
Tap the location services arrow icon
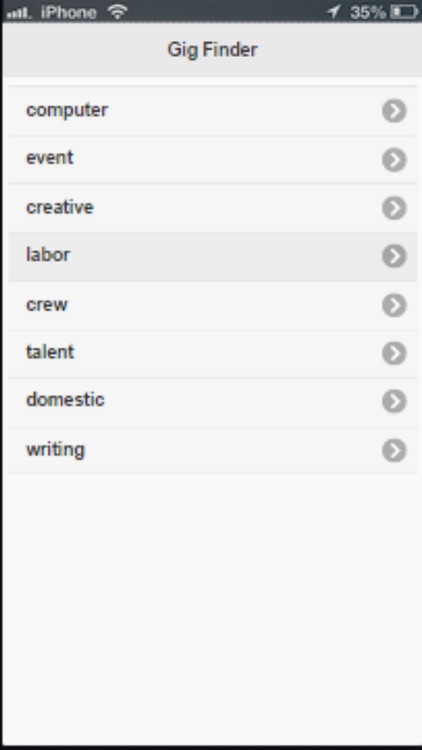point(333,11)
